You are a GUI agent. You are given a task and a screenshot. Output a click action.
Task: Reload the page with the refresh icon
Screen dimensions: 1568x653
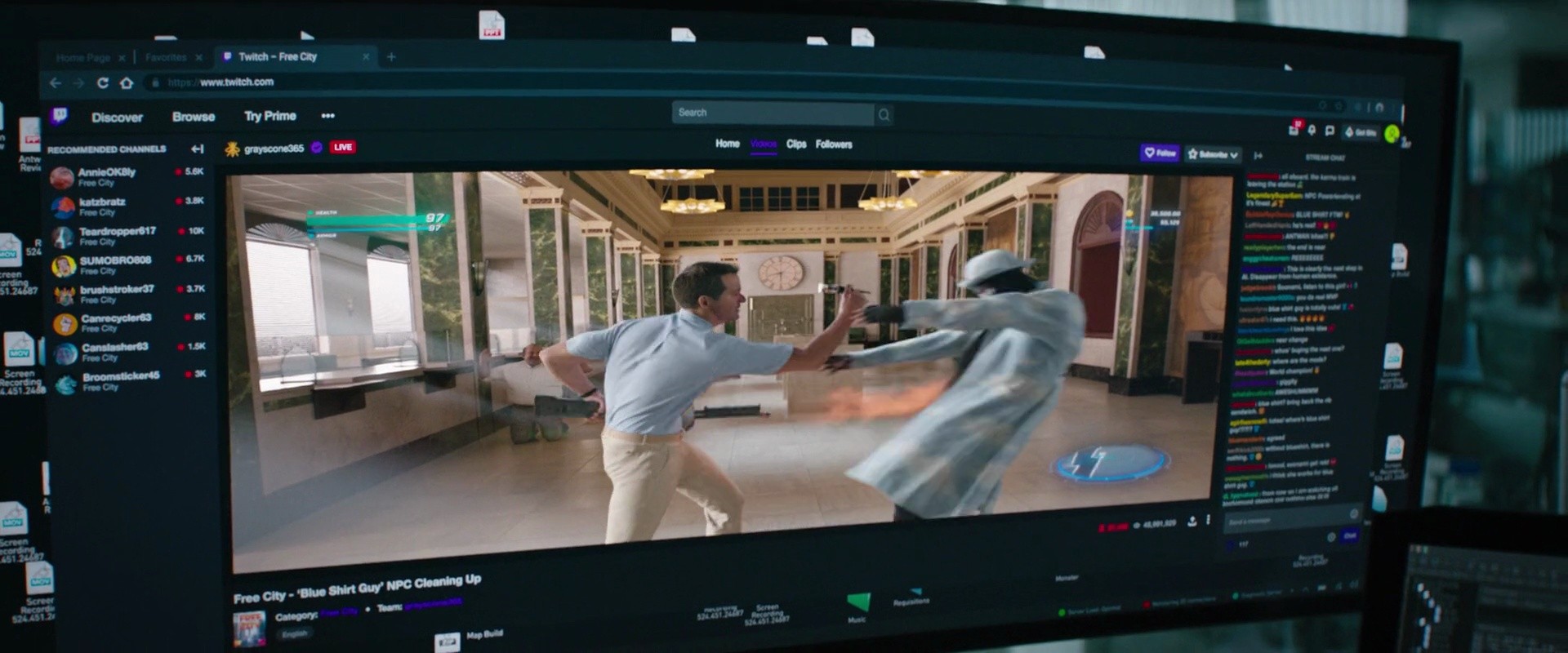pyautogui.click(x=103, y=82)
